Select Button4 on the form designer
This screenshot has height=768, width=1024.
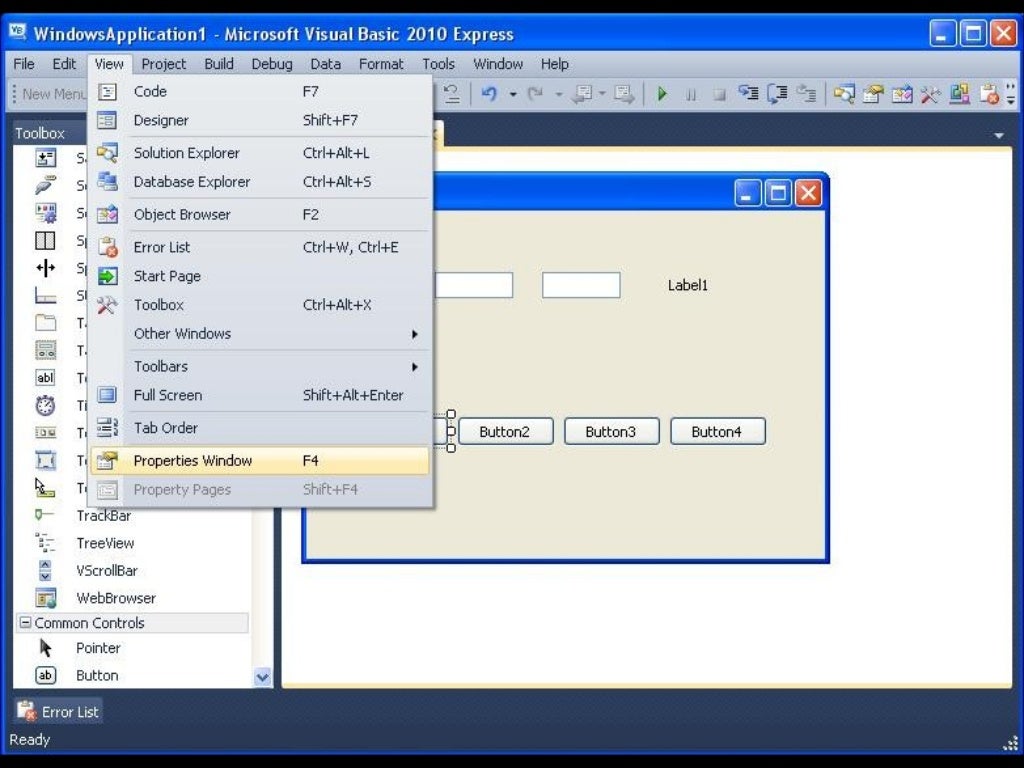pyautogui.click(x=718, y=432)
